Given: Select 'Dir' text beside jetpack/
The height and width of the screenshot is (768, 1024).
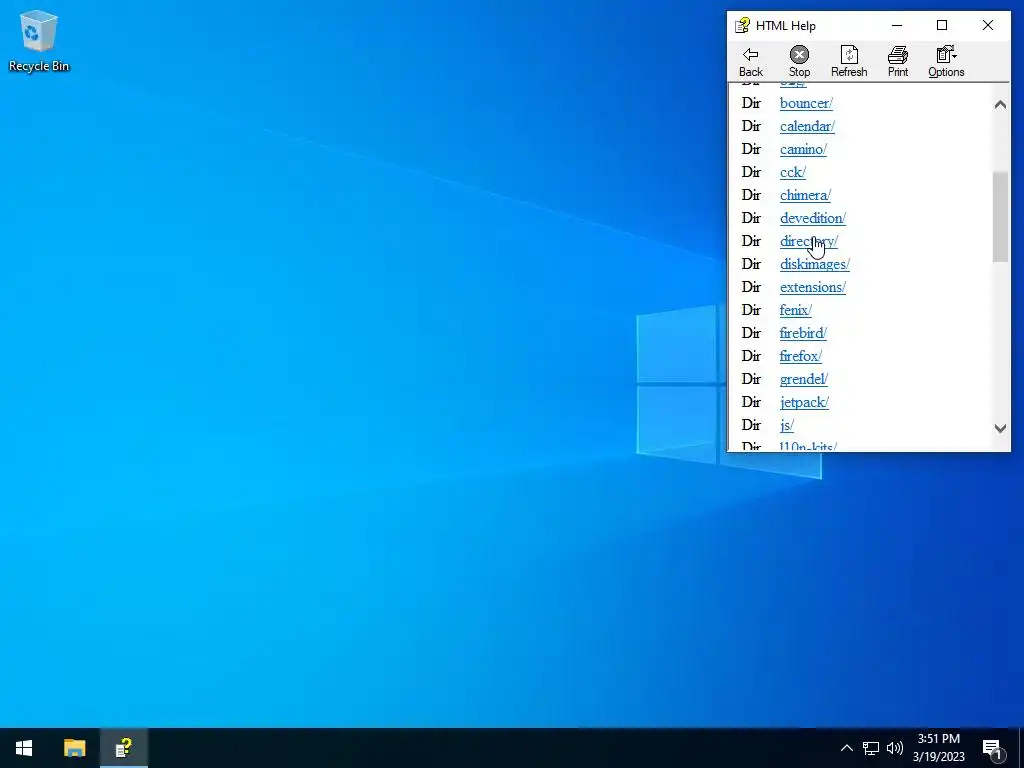Looking at the screenshot, I should pos(751,402).
